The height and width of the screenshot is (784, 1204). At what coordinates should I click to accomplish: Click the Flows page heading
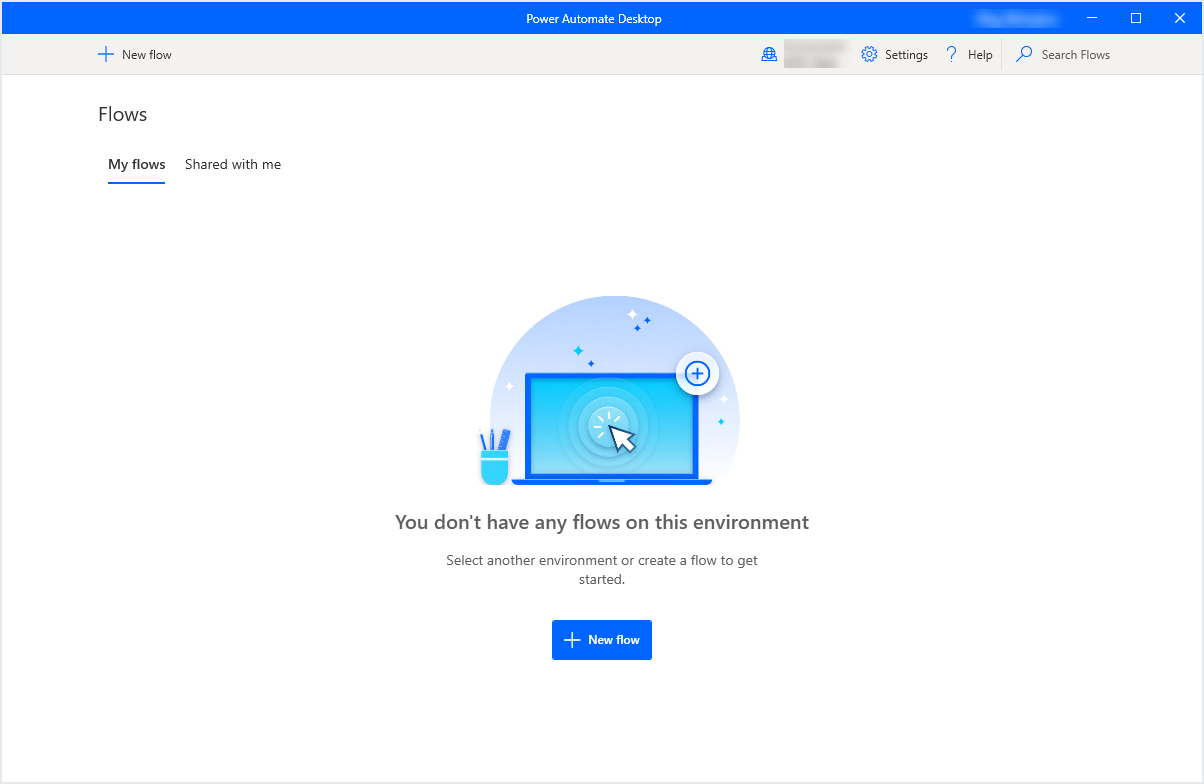coord(122,114)
